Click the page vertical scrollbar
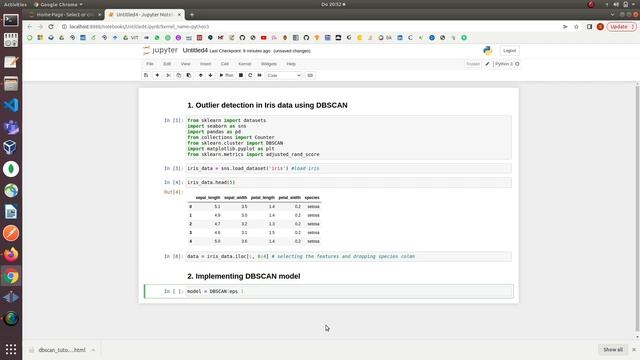 [638, 208]
